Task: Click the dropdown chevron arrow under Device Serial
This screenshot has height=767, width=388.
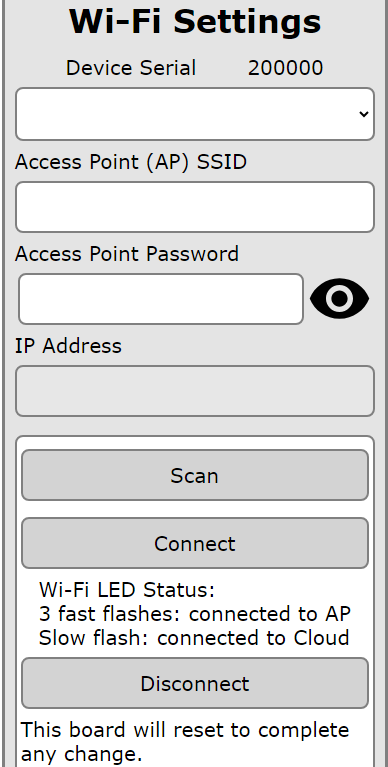Action: [x=364, y=114]
